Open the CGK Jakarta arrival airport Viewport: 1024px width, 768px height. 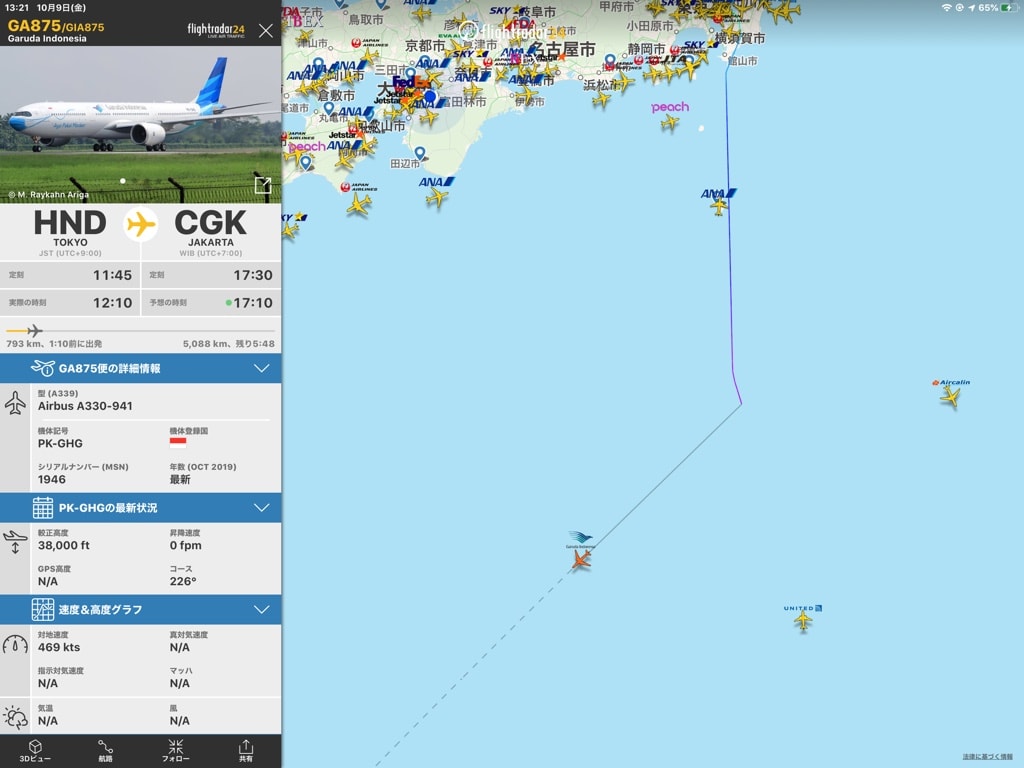[210, 232]
